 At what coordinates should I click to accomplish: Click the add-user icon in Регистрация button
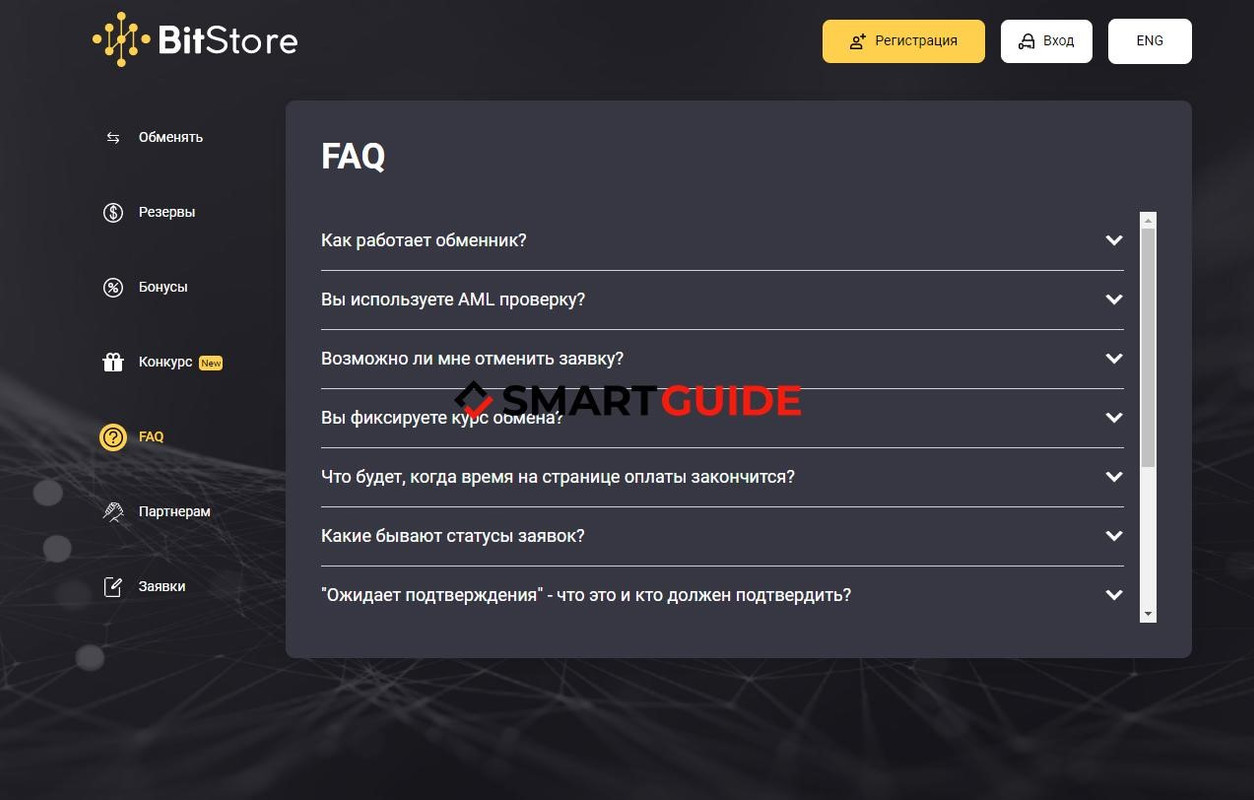point(857,41)
